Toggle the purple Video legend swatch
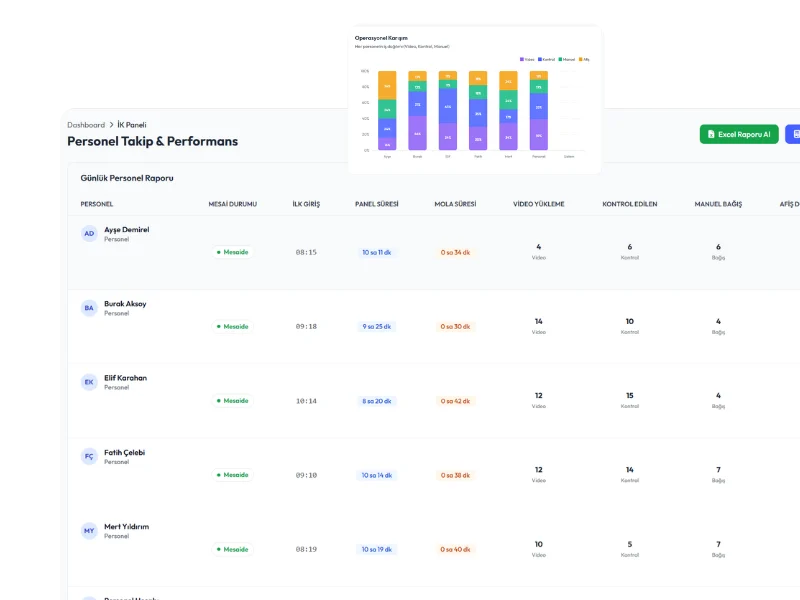 [521, 60]
